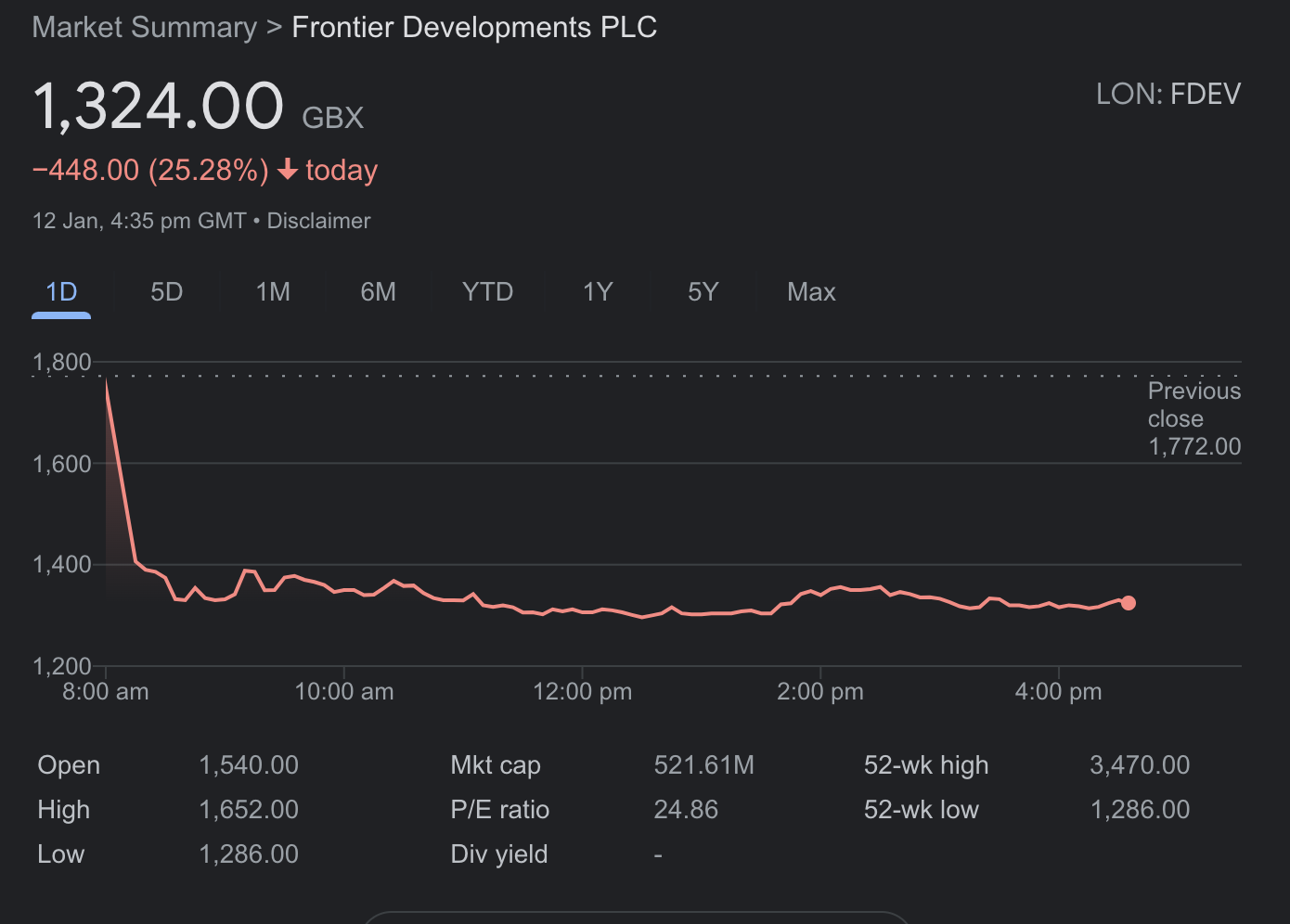The width and height of the screenshot is (1290, 924).
Task: Click the 52-wk low value 1,286.00
Action: (x=1140, y=810)
